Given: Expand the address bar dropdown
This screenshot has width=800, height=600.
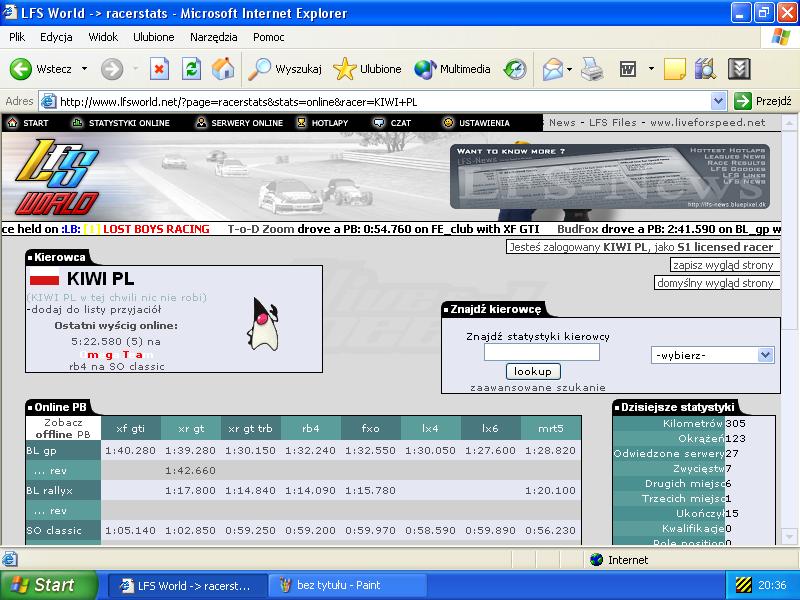Looking at the screenshot, I should pyautogui.click(x=718, y=101).
